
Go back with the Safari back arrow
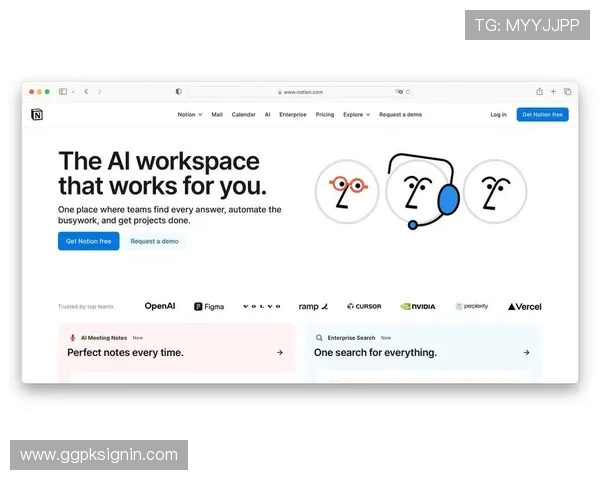pyautogui.click(x=86, y=91)
